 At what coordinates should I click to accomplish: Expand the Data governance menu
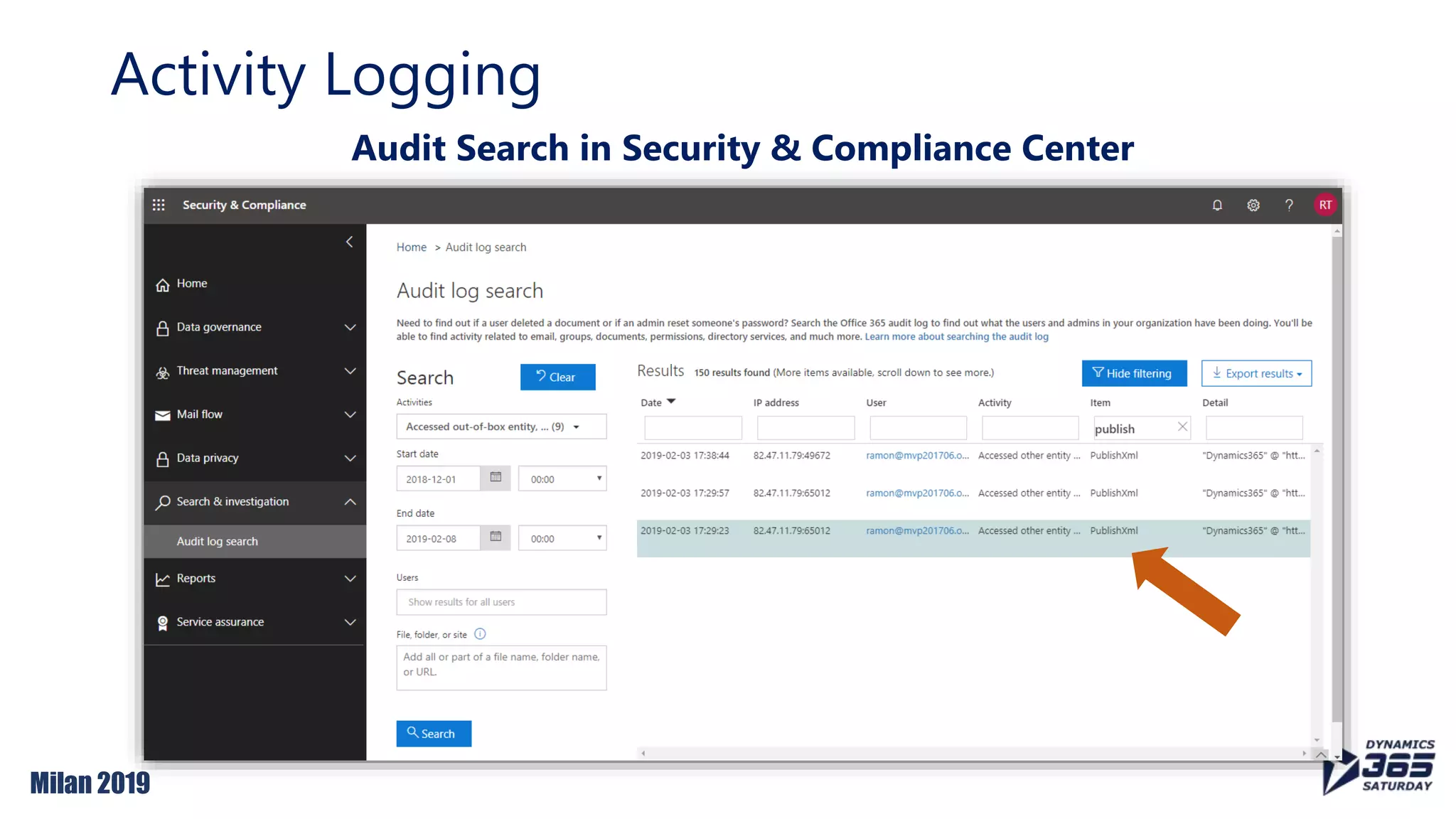pyautogui.click(x=350, y=327)
